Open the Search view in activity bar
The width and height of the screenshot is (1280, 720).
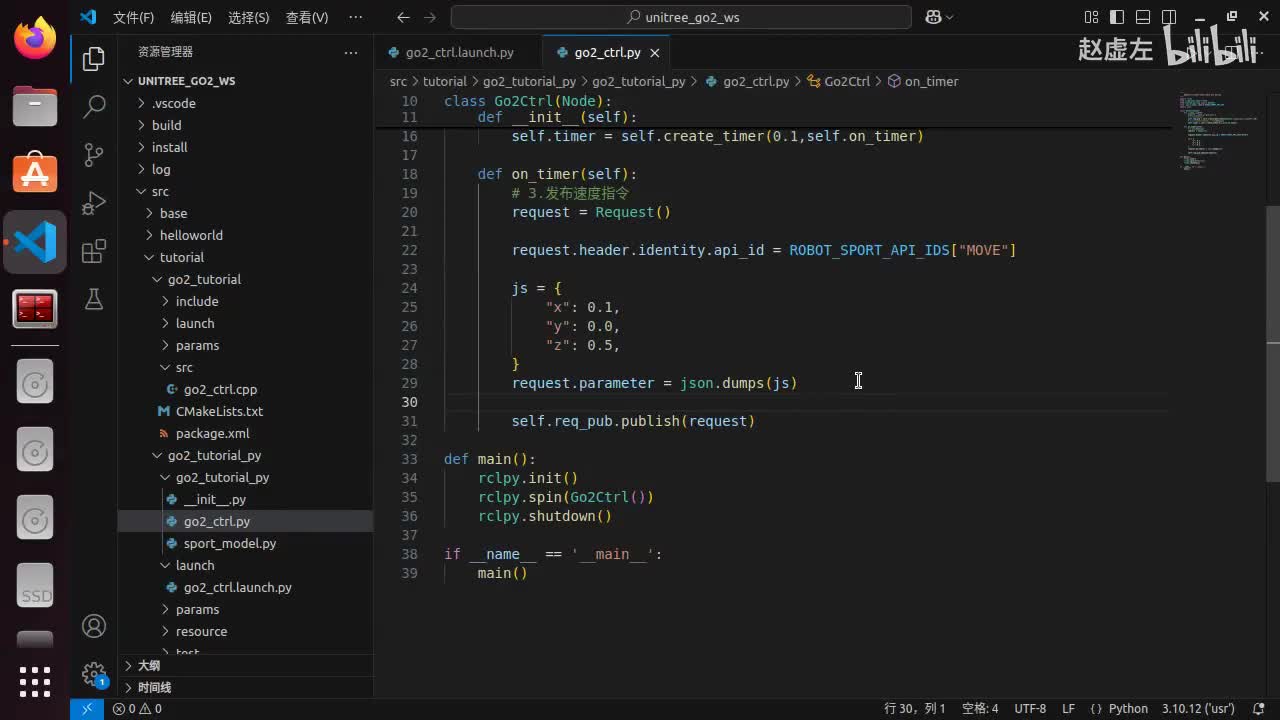pos(94,106)
